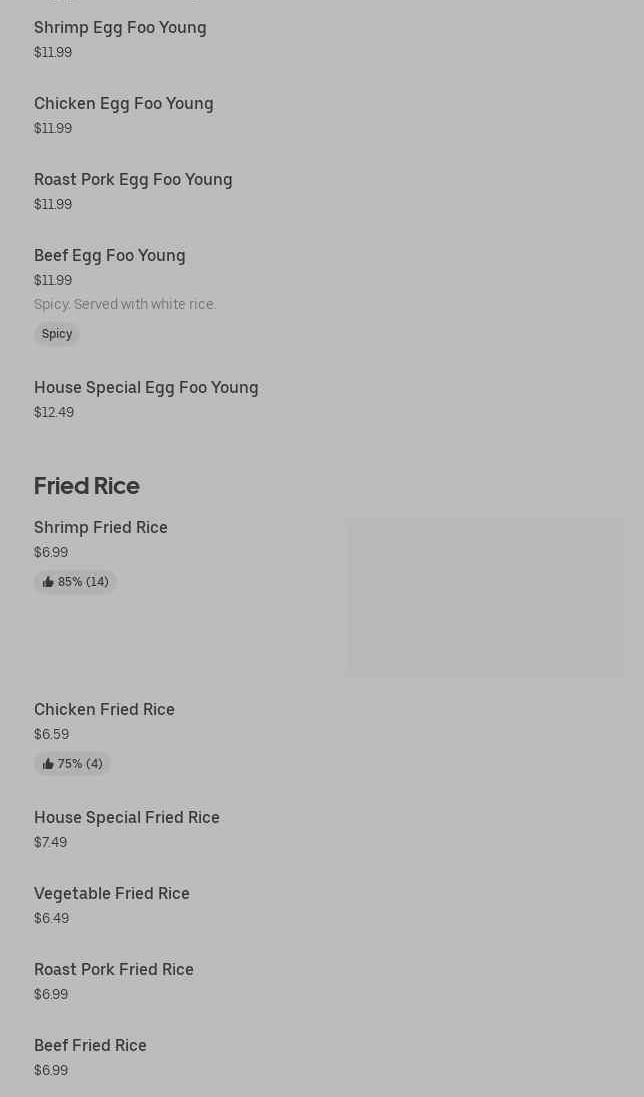Select Shrimp Fried Rice item
The width and height of the screenshot is (644, 1097).
click(101, 528)
